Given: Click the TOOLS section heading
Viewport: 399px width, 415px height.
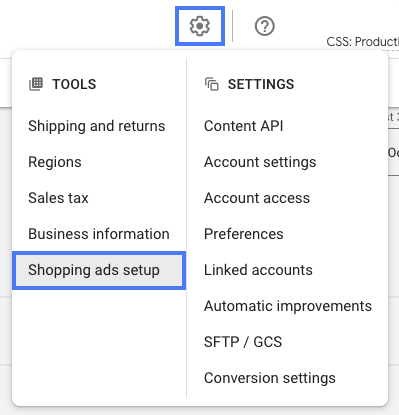Looking at the screenshot, I should tap(74, 84).
